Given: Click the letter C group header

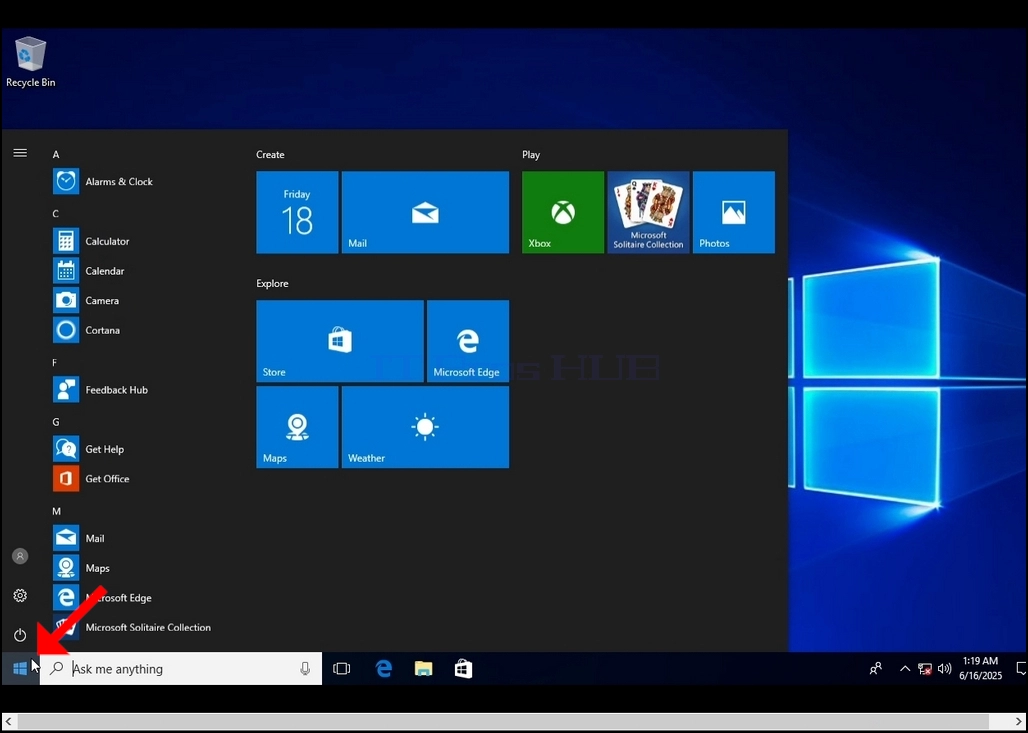Looking at the screenshot, I should [x=56, y=214].
